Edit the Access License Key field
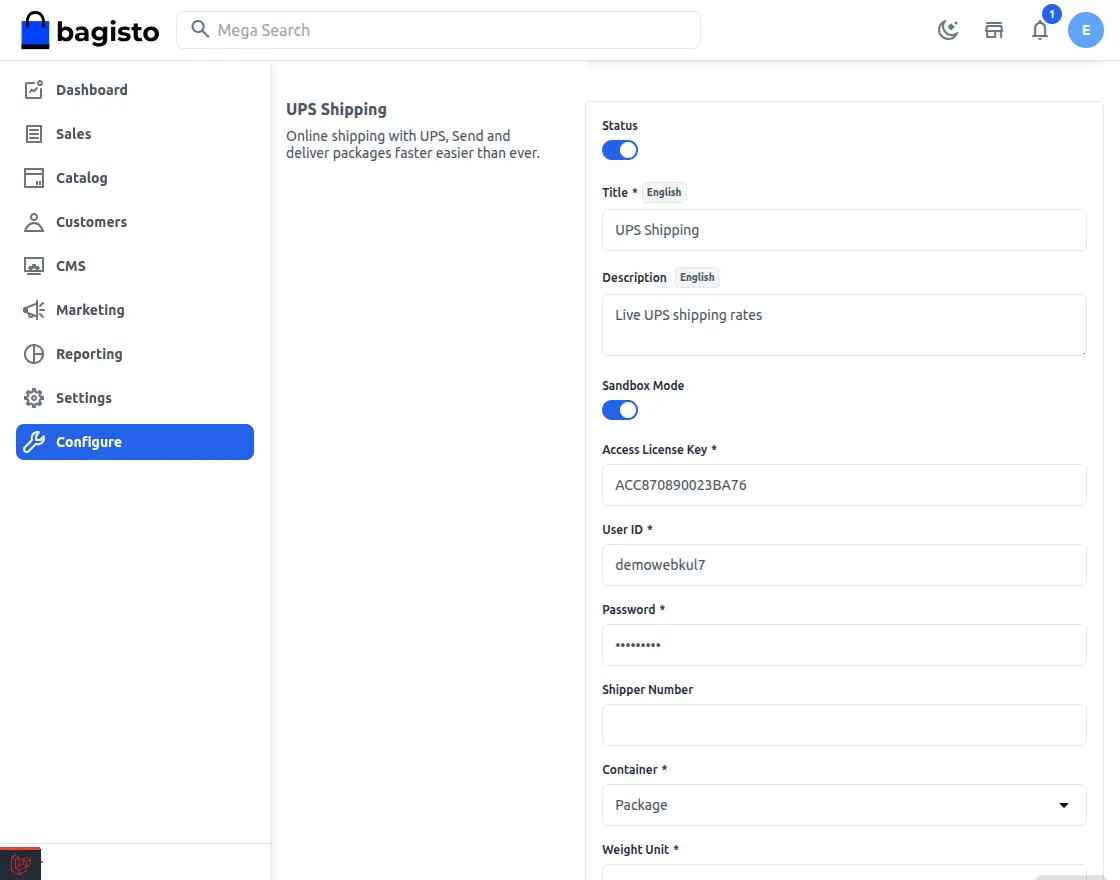Viewport: 1120px width, 880px height. pyautogui.click(x=844, y=485)
